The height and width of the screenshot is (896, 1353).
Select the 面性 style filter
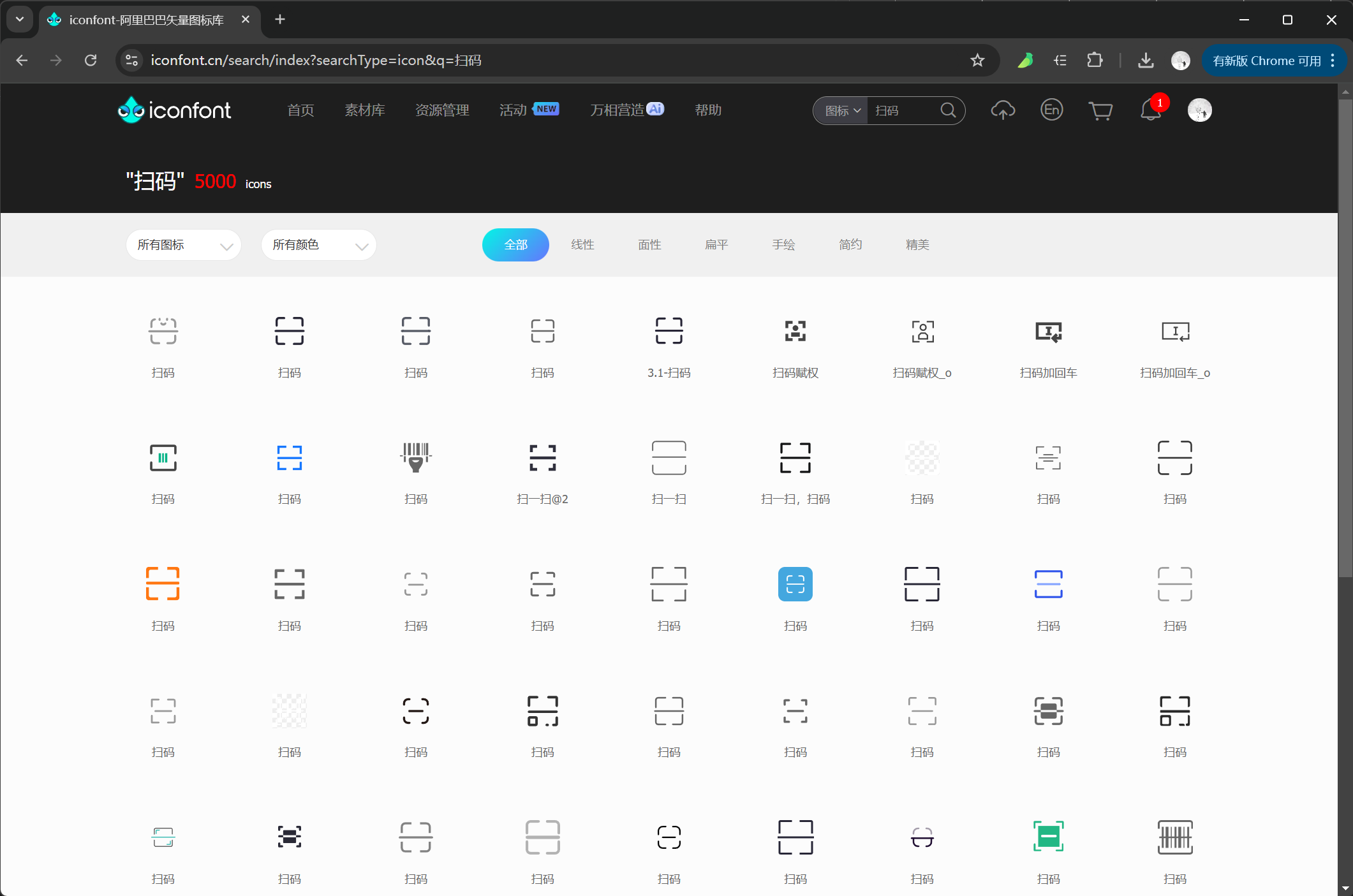coord(649,245)
